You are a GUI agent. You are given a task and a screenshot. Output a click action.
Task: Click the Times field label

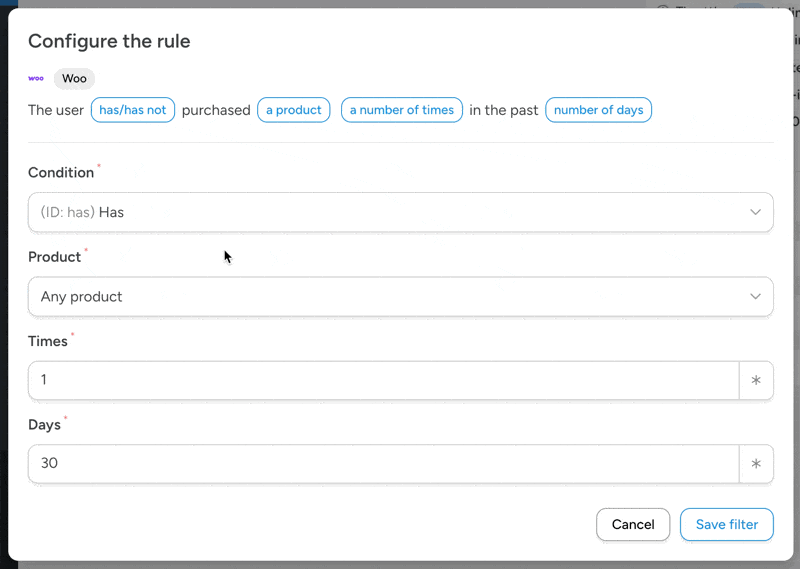[x=47, y=341]
